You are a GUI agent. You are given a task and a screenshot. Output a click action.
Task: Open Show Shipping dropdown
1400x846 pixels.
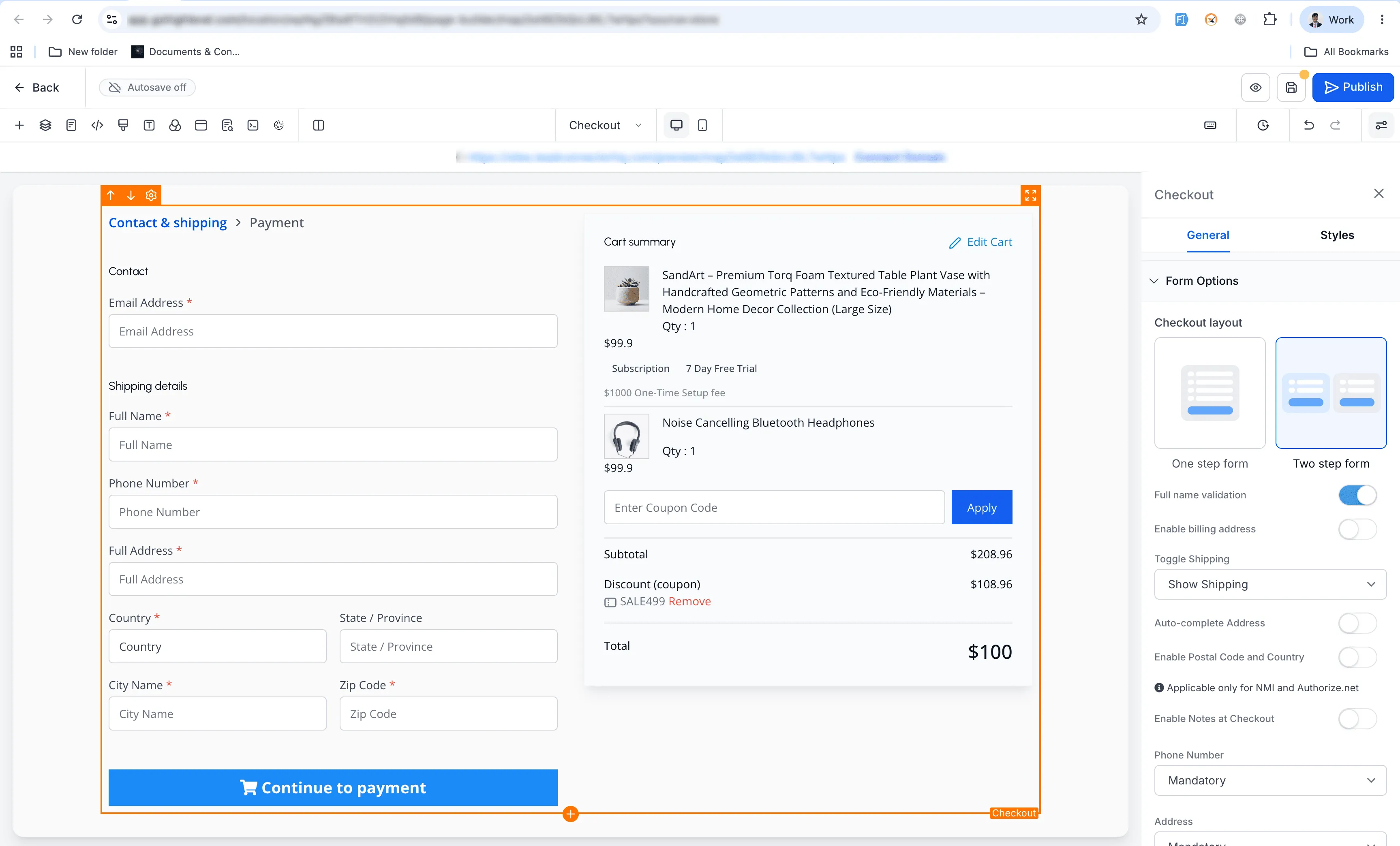[x=1270, y=584]
